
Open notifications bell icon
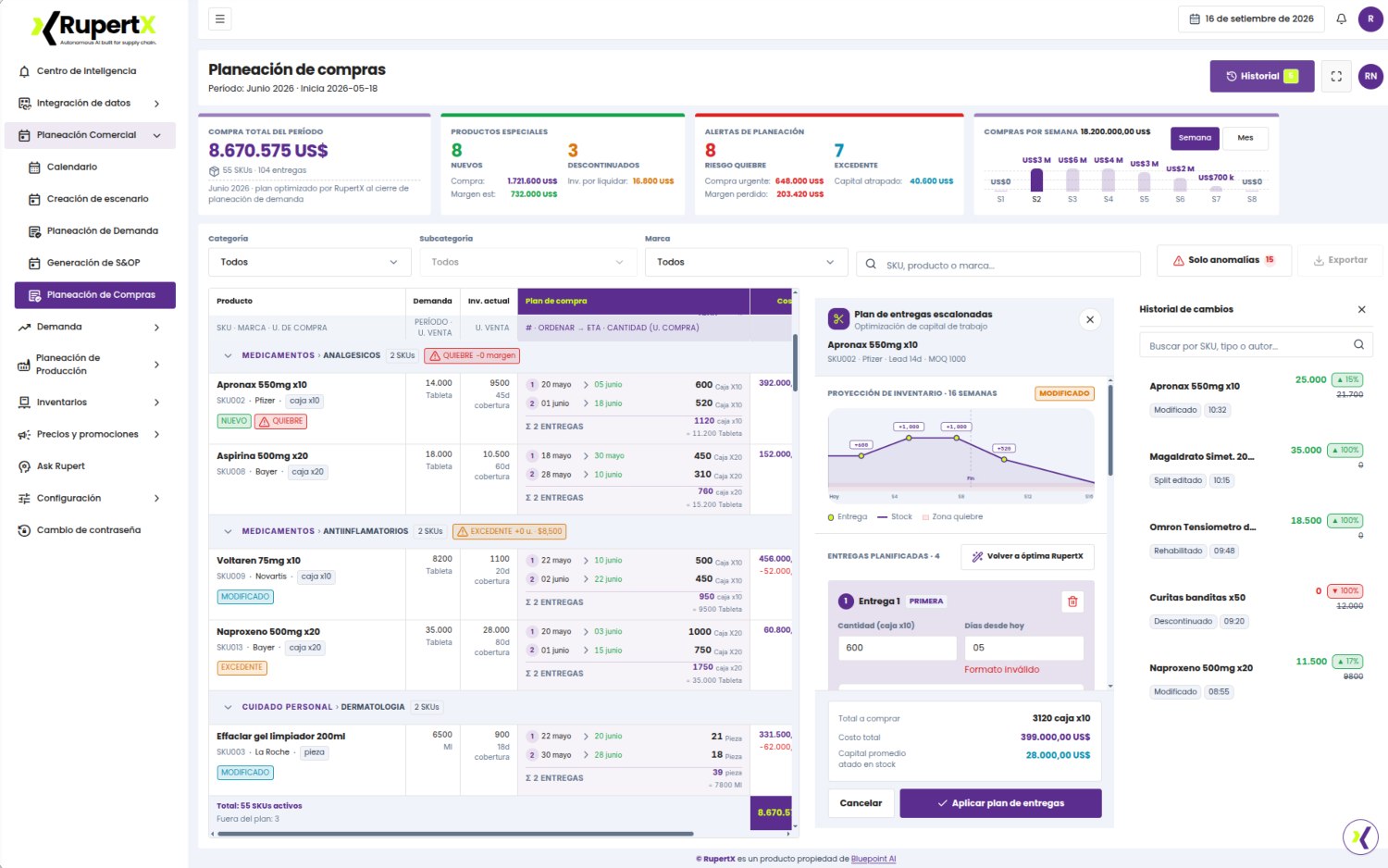pyautogui.click(x=1341, y=19)
